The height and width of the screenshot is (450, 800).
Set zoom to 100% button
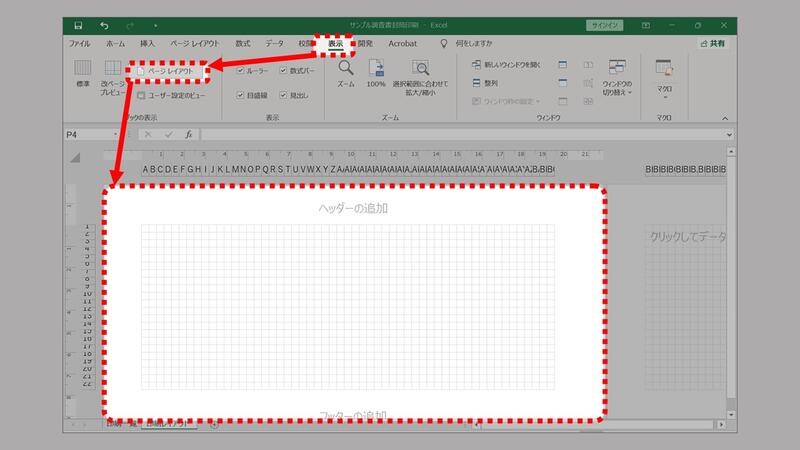[x=376, y=73]
